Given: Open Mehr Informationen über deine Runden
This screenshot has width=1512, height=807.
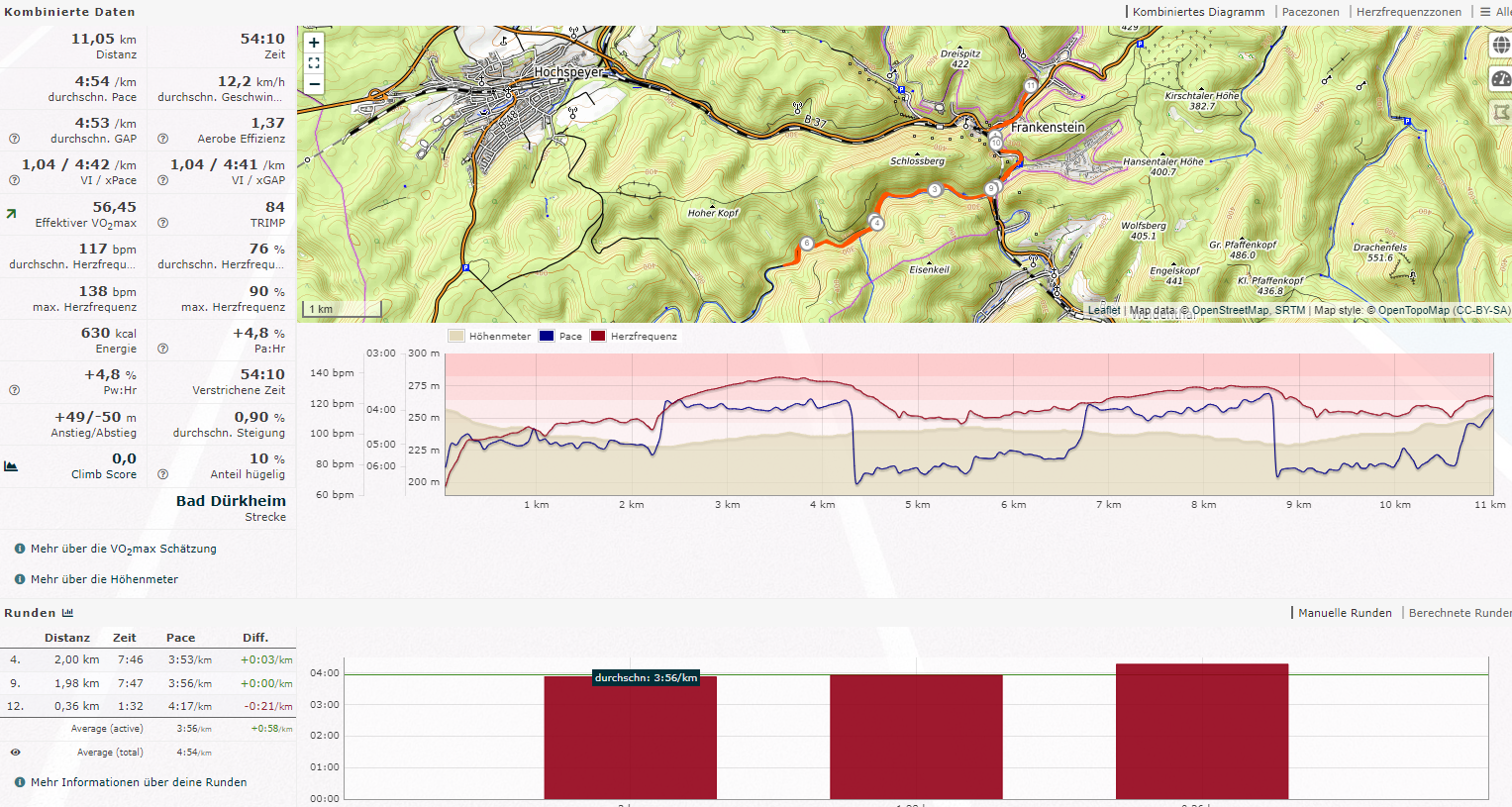Looking at the screenshot, I should point(139,782).
